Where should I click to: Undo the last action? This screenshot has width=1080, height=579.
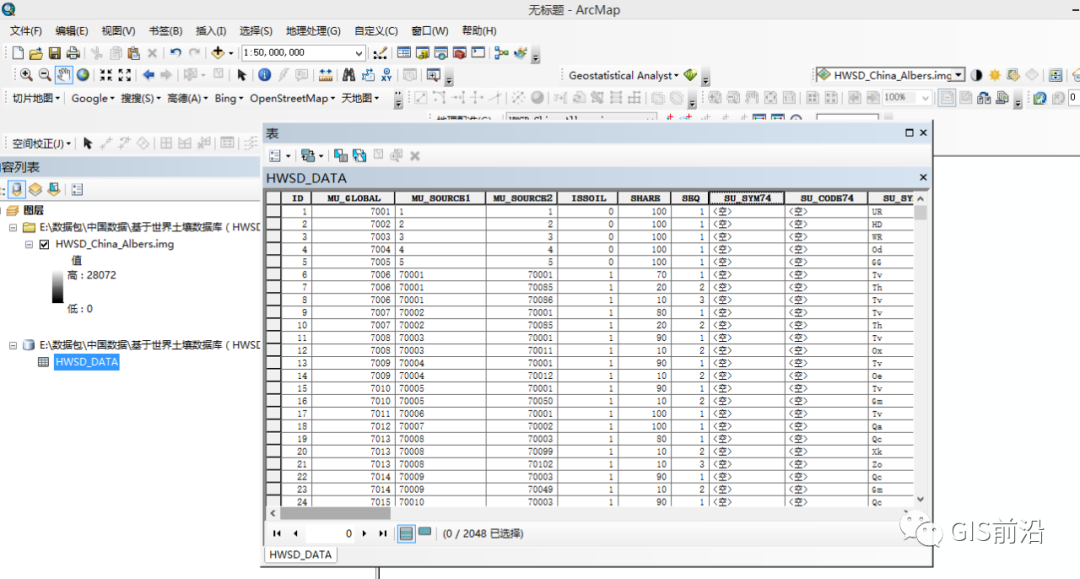(x=176, y=53)
